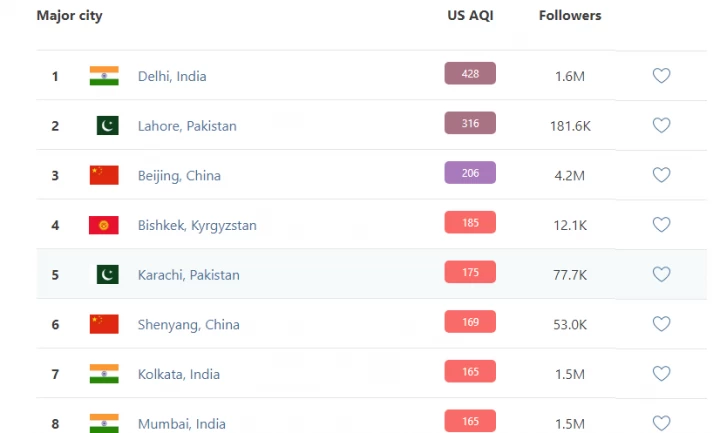Viewport: 720px width, 433px height.
Task: Click the US AQI column header
Action: pos(470,16)
